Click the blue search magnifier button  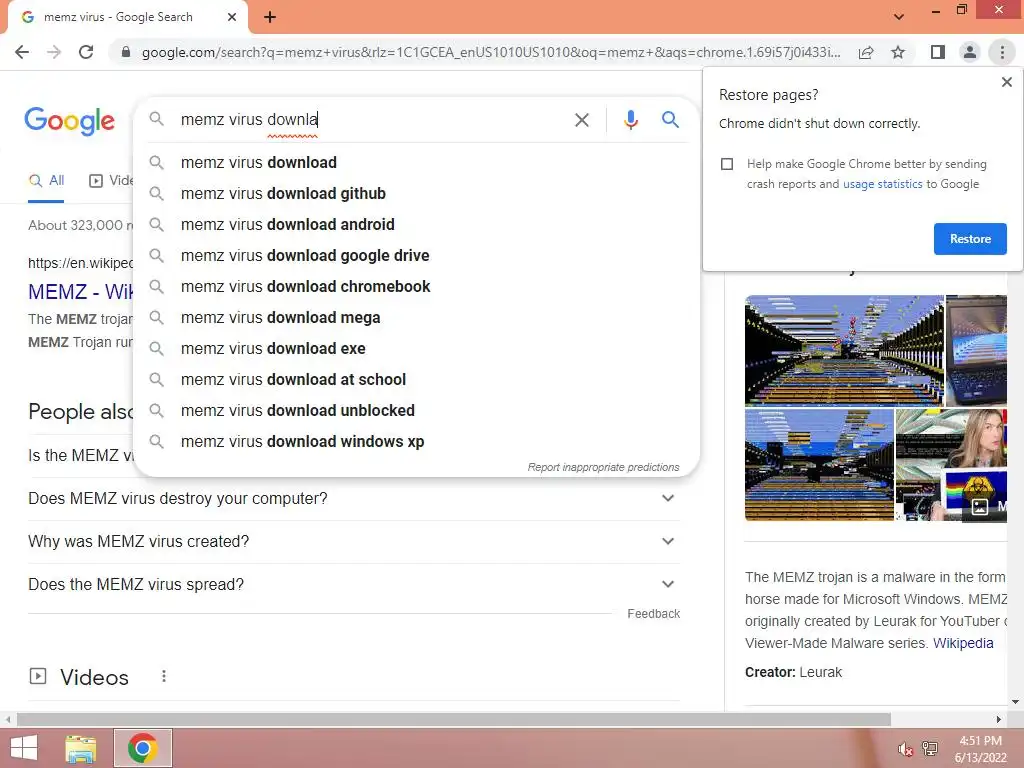[x=670, y=119]
